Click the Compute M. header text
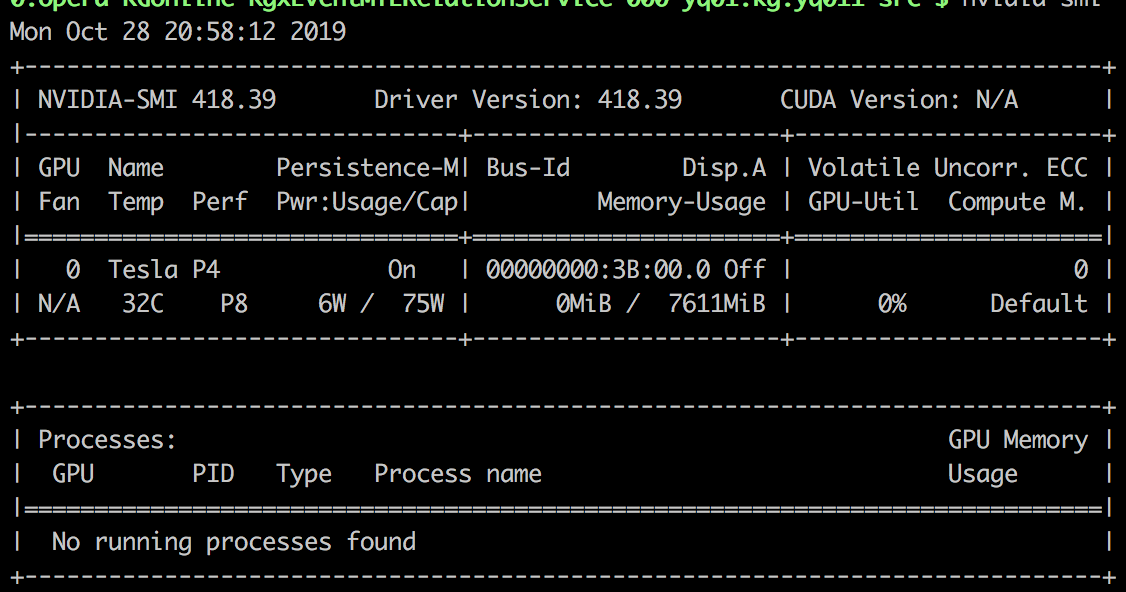Screen dimensions: 1126x592 pyautogui.click(x=1017, y=202)
